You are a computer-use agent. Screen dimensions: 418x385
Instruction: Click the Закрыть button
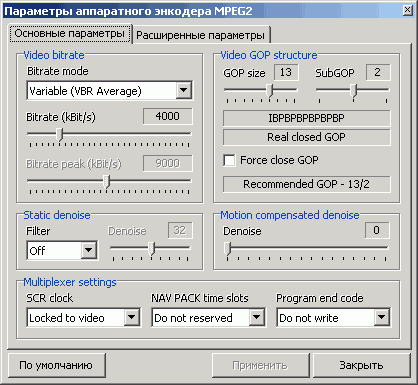point(362,366)
